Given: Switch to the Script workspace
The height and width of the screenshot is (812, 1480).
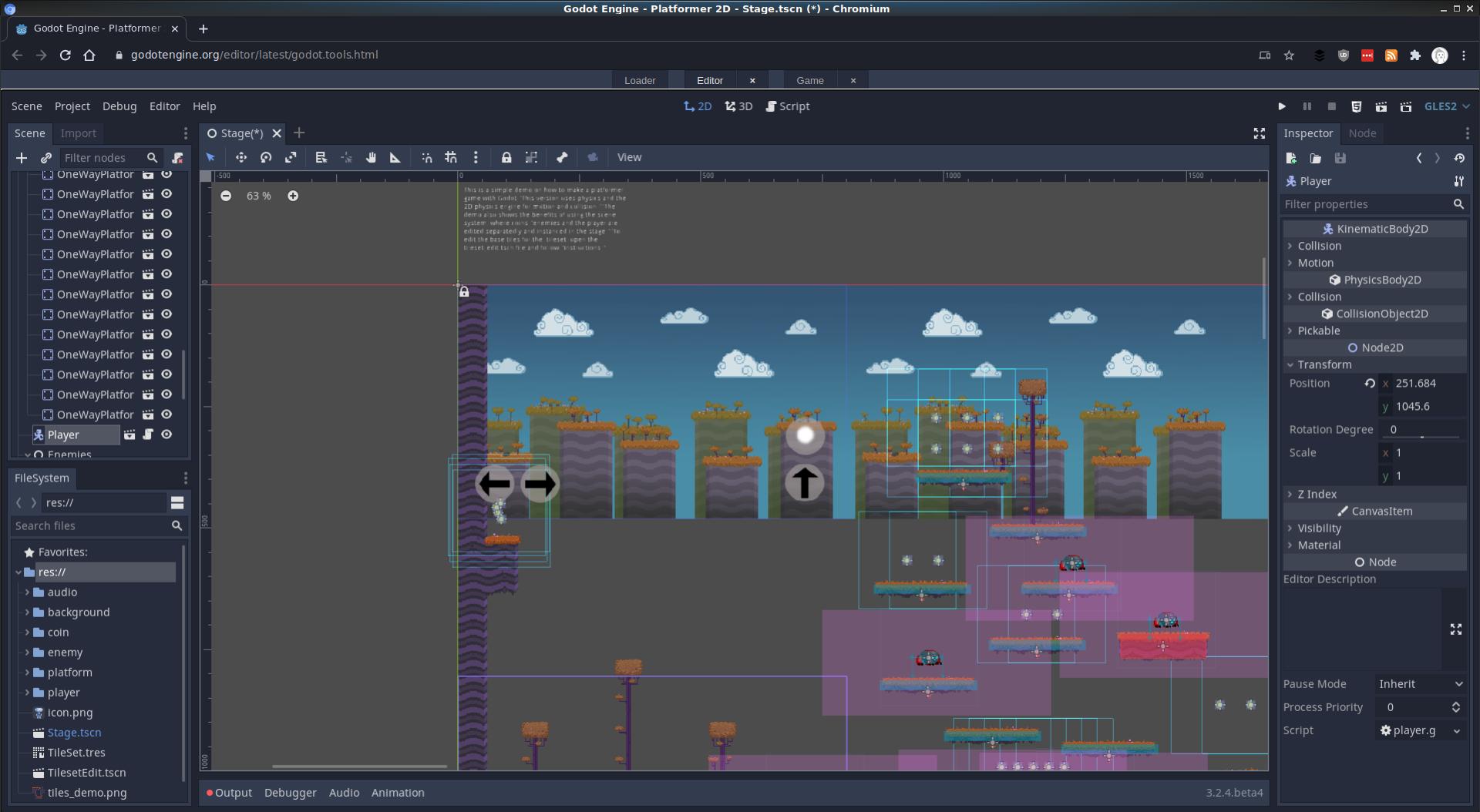Looking at the screenshot, I should pos(788,106).
